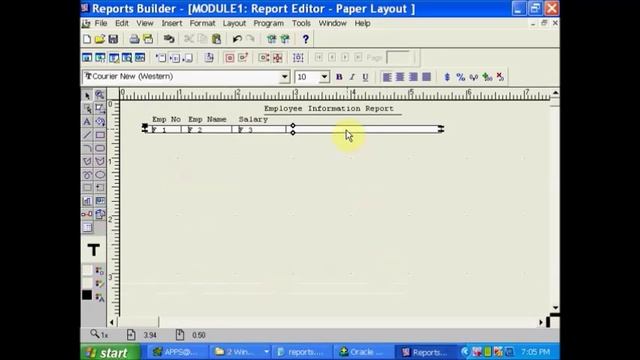Click the Text Color palette icon
This screenshot has width=640, height=360.
tap(100, 297)
